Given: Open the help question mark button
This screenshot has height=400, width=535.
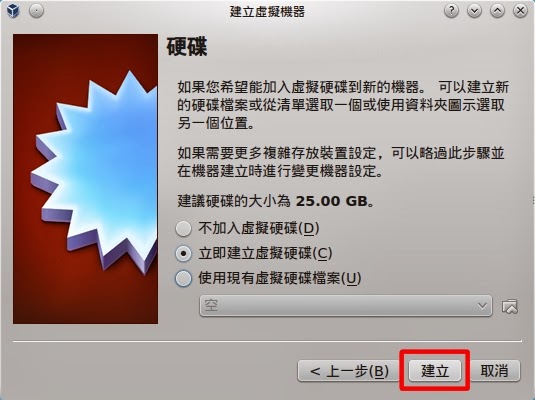Looking at the screenshot, I should pos(451,11).
